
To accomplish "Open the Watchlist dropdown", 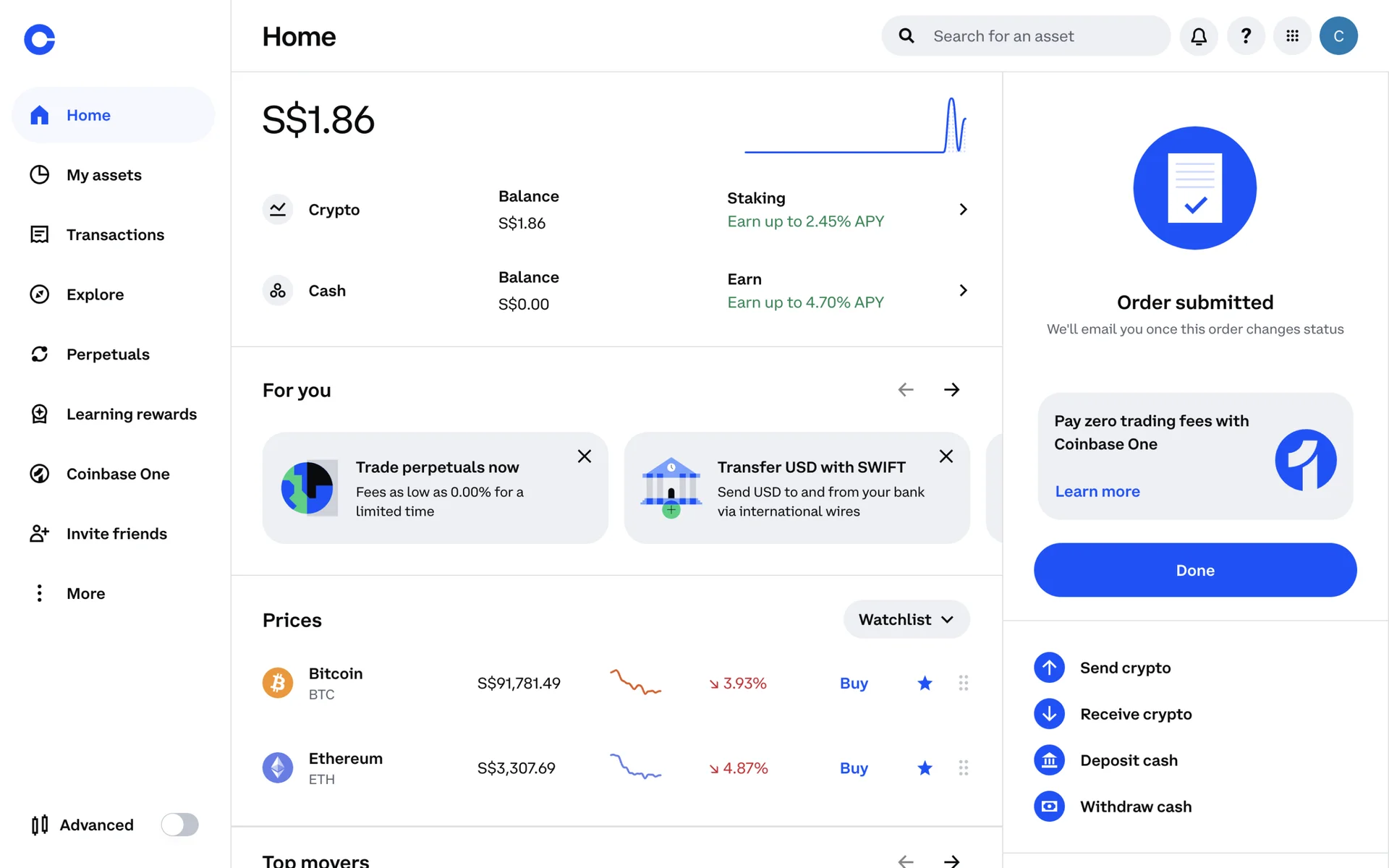I will (906, 619).
